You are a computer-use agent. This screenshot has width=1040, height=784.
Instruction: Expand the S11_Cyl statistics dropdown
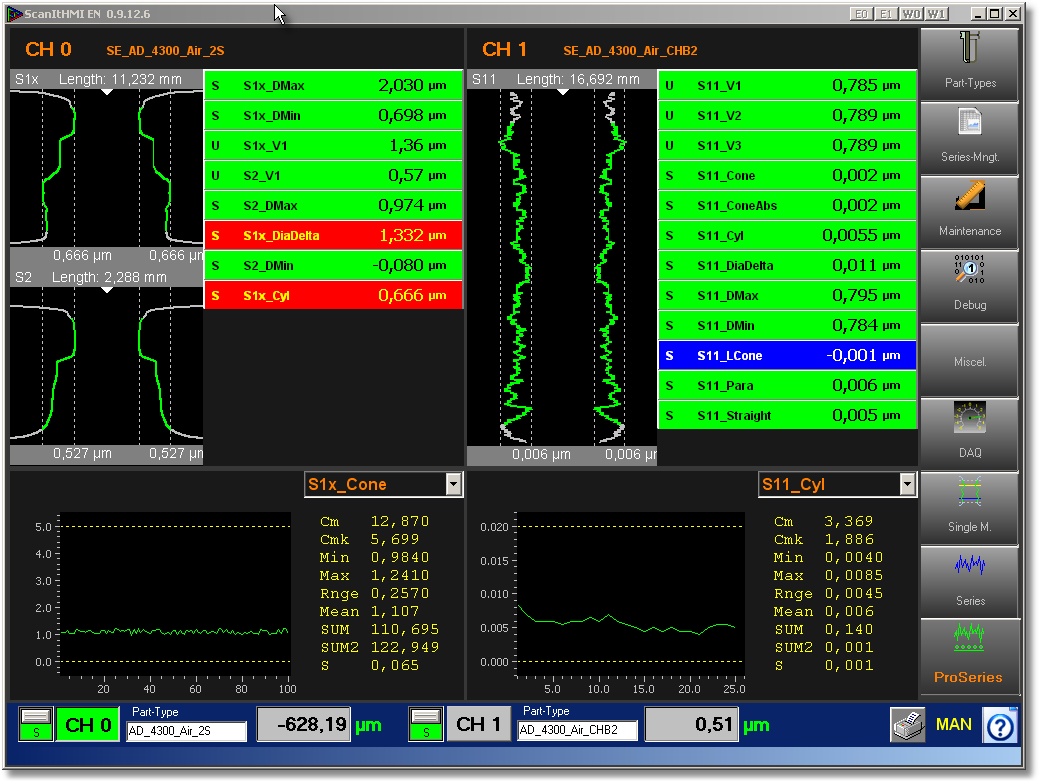coord(907,485)
